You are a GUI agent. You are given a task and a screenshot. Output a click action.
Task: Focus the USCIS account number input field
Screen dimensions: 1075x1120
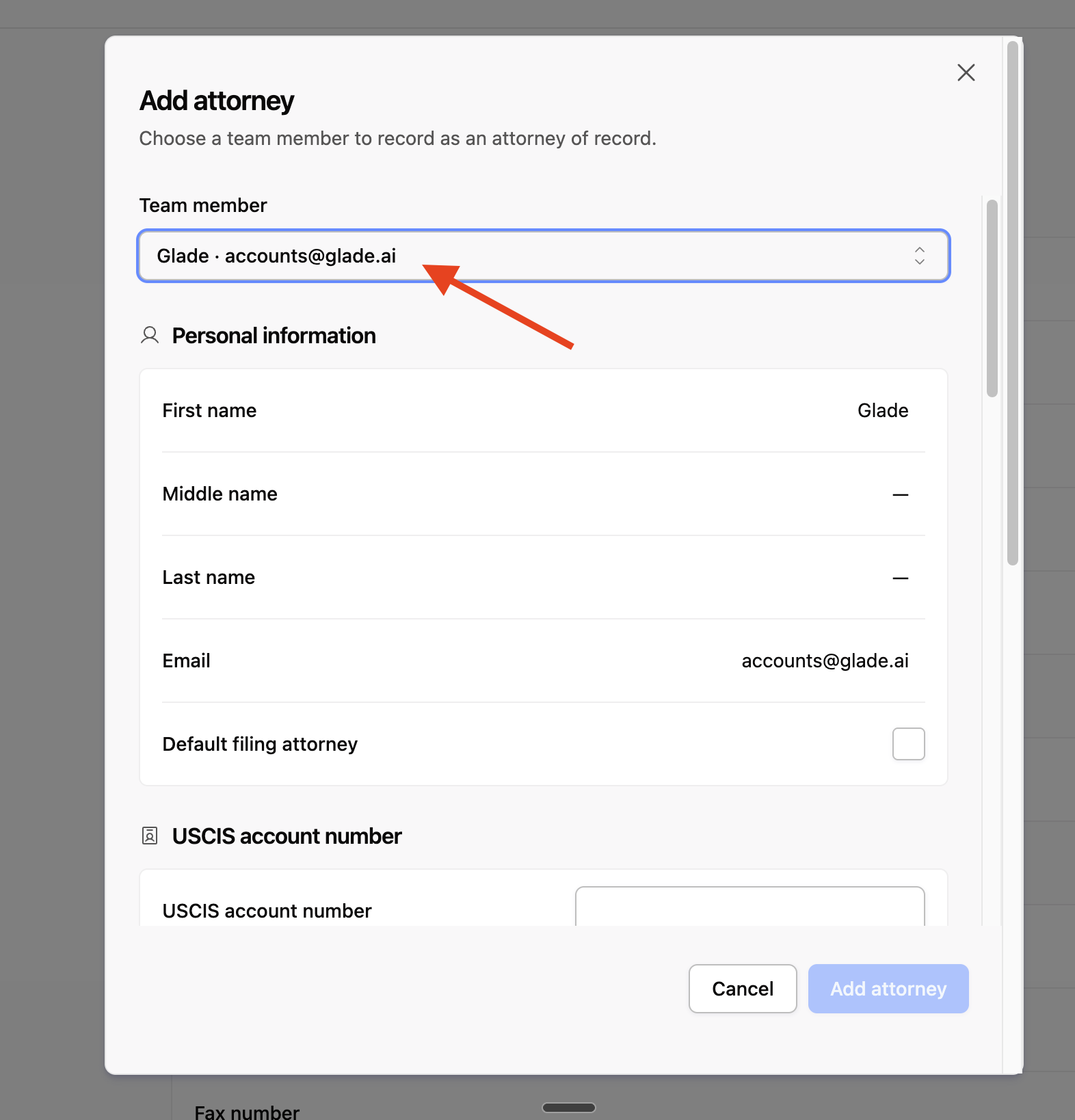point(750,907)
